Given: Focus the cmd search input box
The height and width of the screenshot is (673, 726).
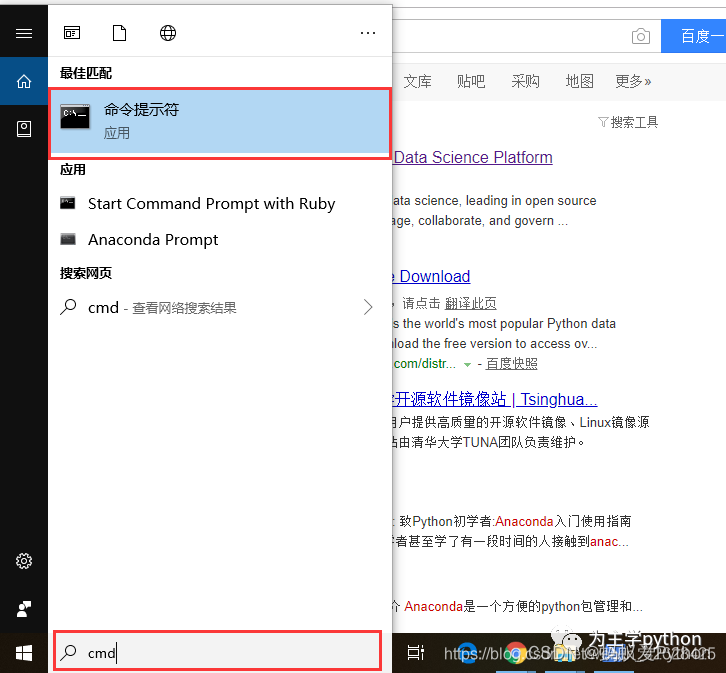Looking at the screenshot, I should [x=218, y=651].
